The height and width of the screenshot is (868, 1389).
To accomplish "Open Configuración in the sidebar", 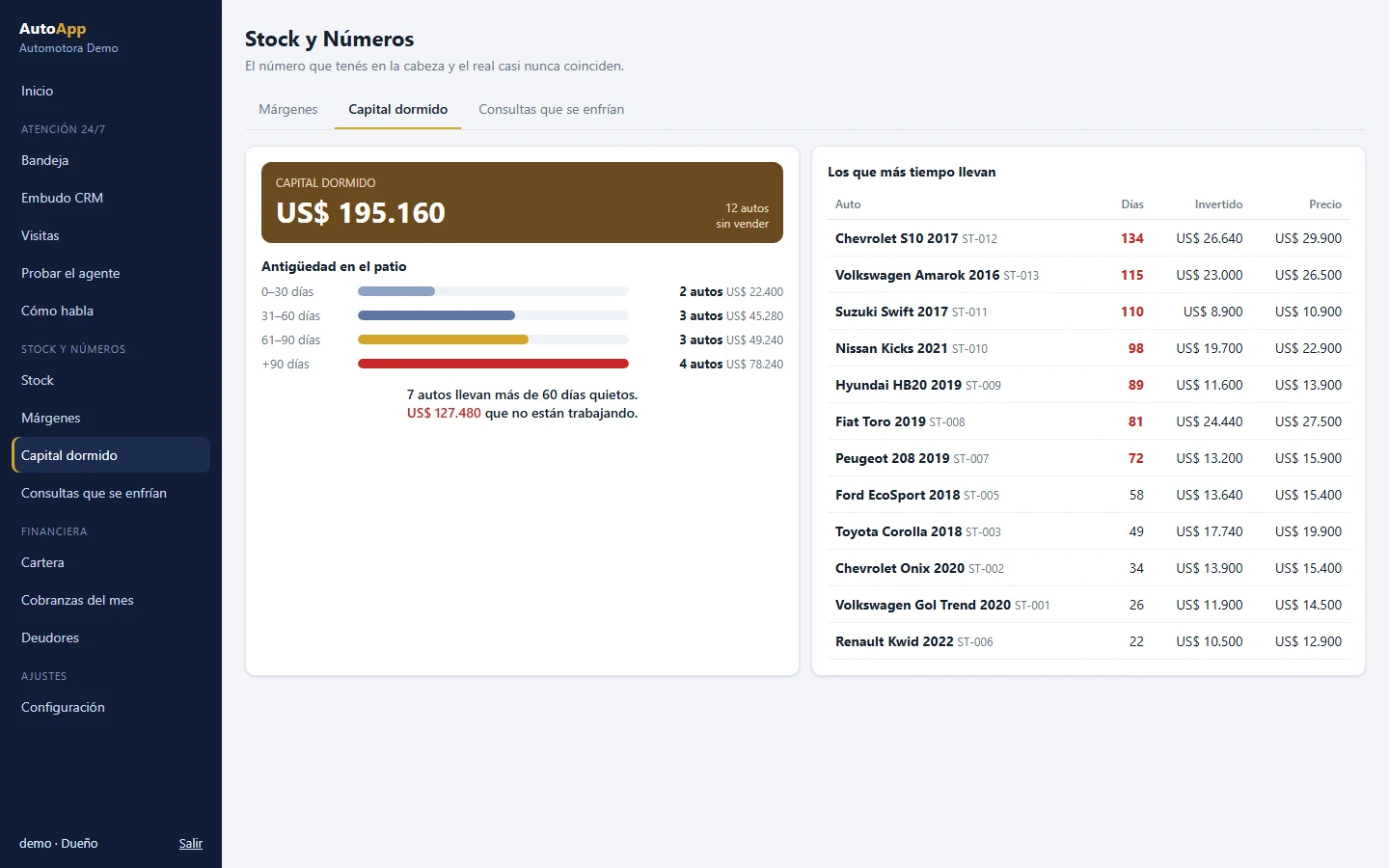I will [111, 707].
